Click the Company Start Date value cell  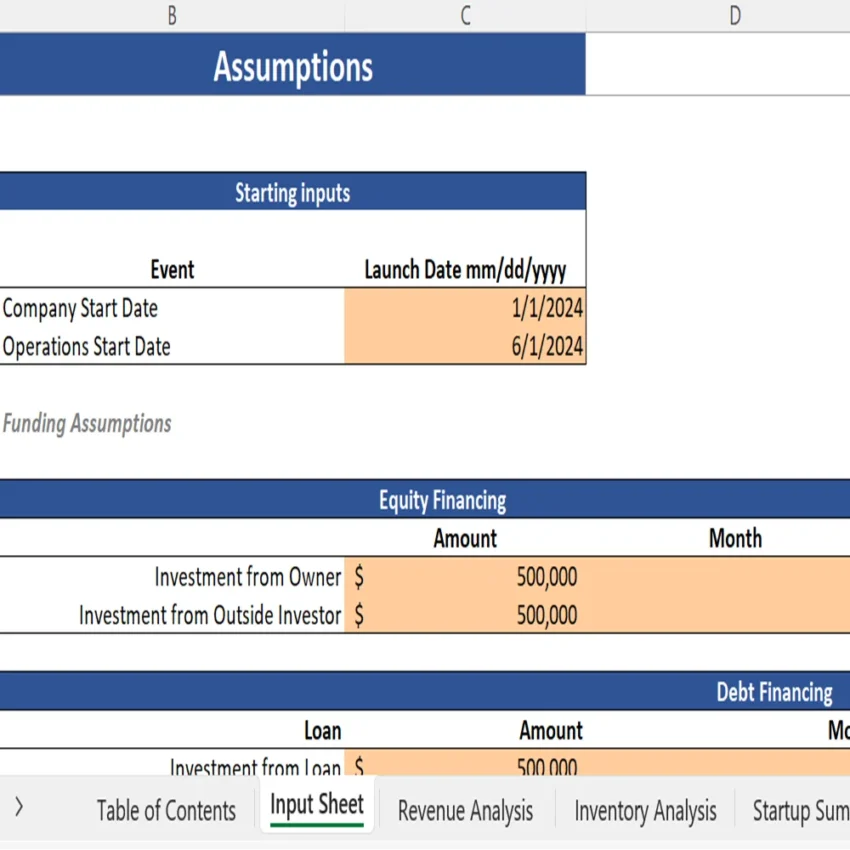point(464,308)
